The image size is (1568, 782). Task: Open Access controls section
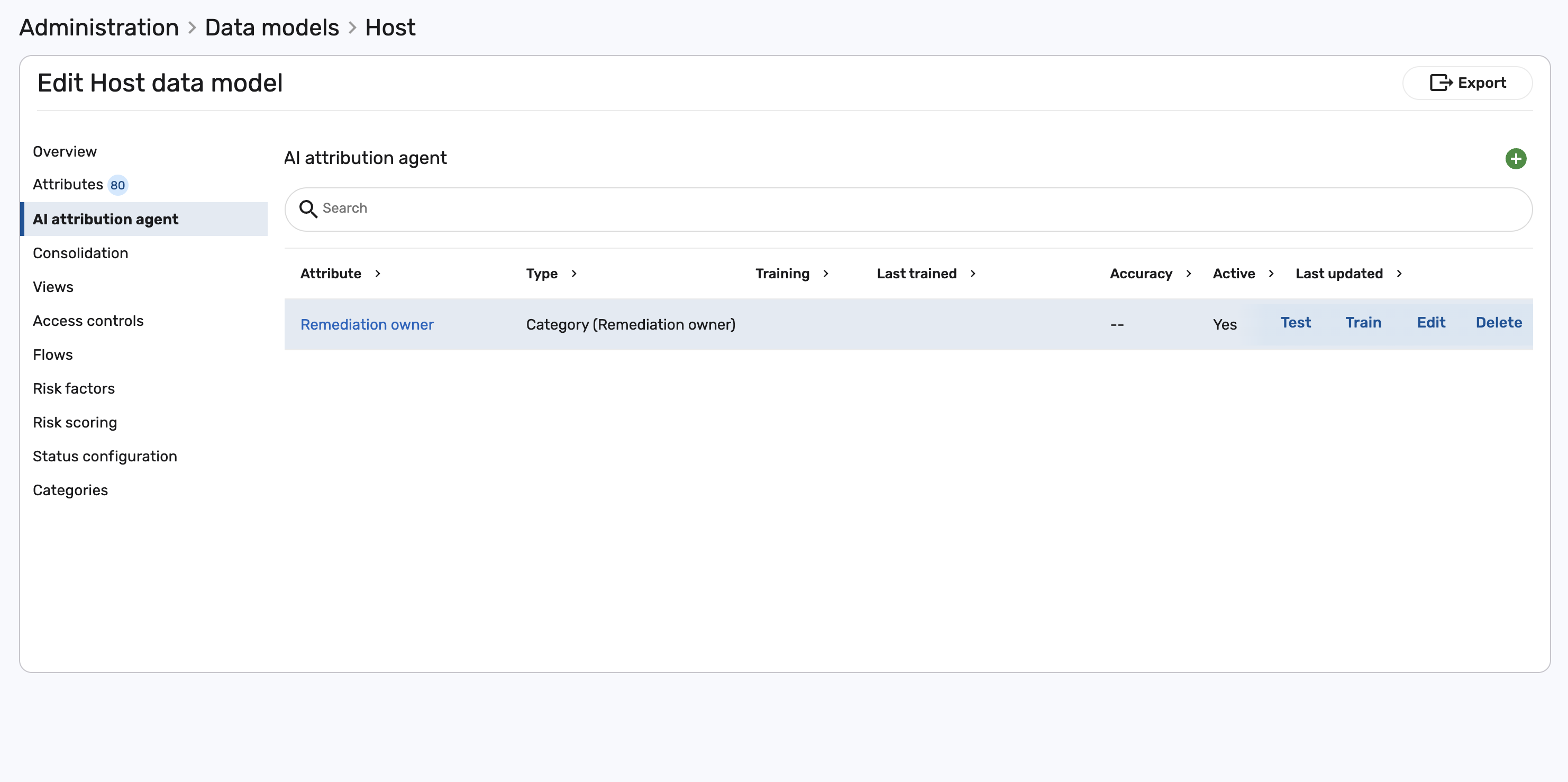[88, 321]
